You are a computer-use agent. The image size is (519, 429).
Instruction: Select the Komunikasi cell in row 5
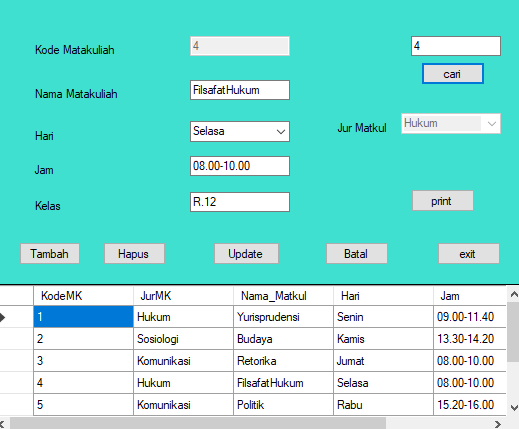point(183,405)
